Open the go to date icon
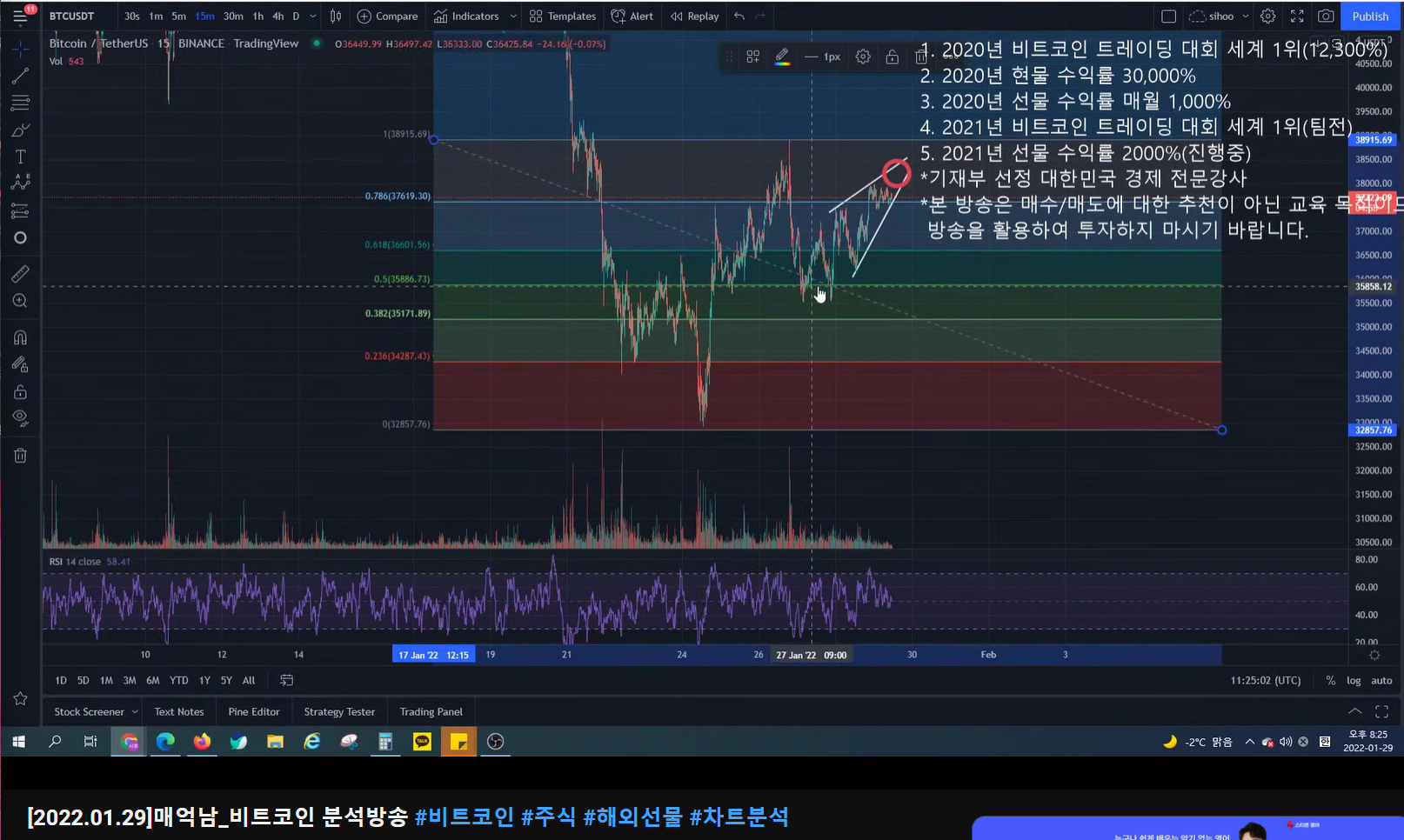The height and width of the screenshot is (840, 1404). [286, 680]
